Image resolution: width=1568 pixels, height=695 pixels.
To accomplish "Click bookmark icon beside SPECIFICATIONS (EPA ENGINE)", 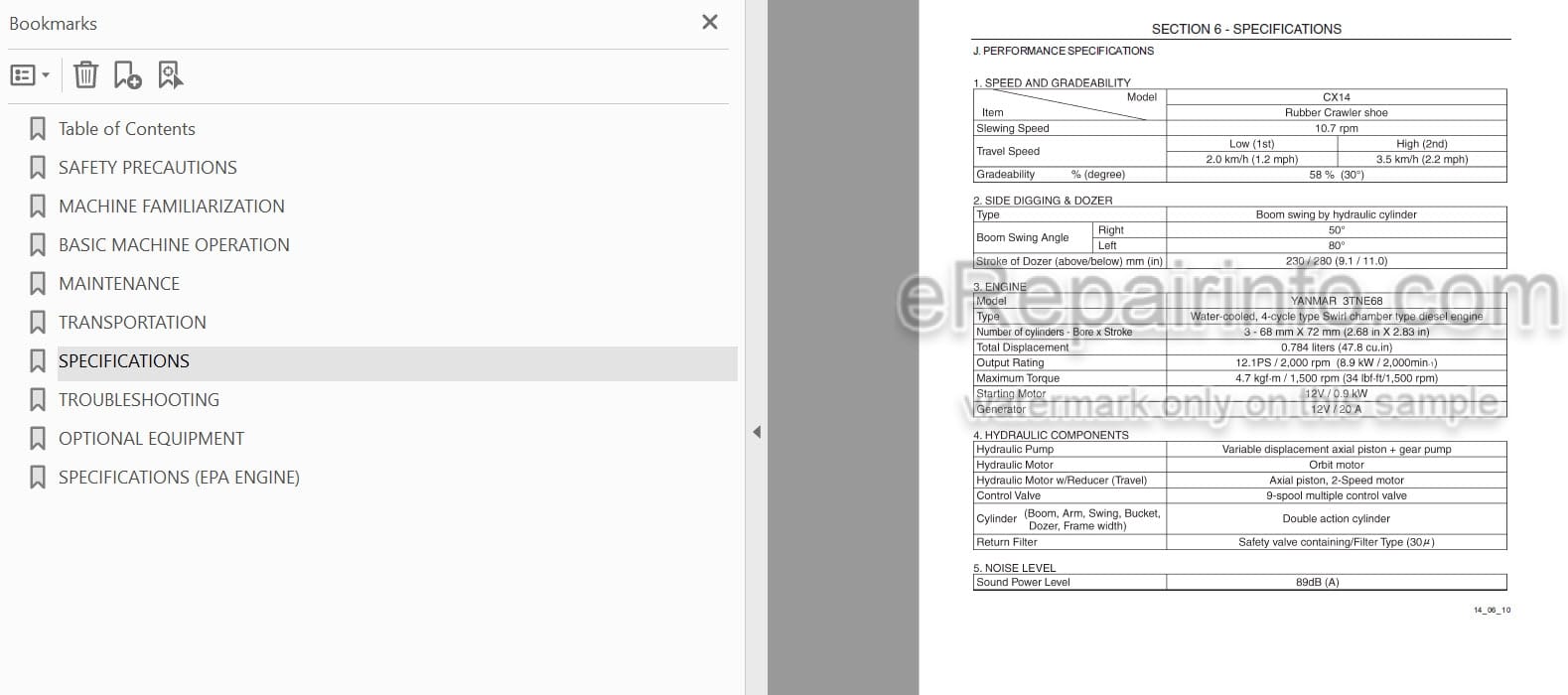I will pos(38,478).
